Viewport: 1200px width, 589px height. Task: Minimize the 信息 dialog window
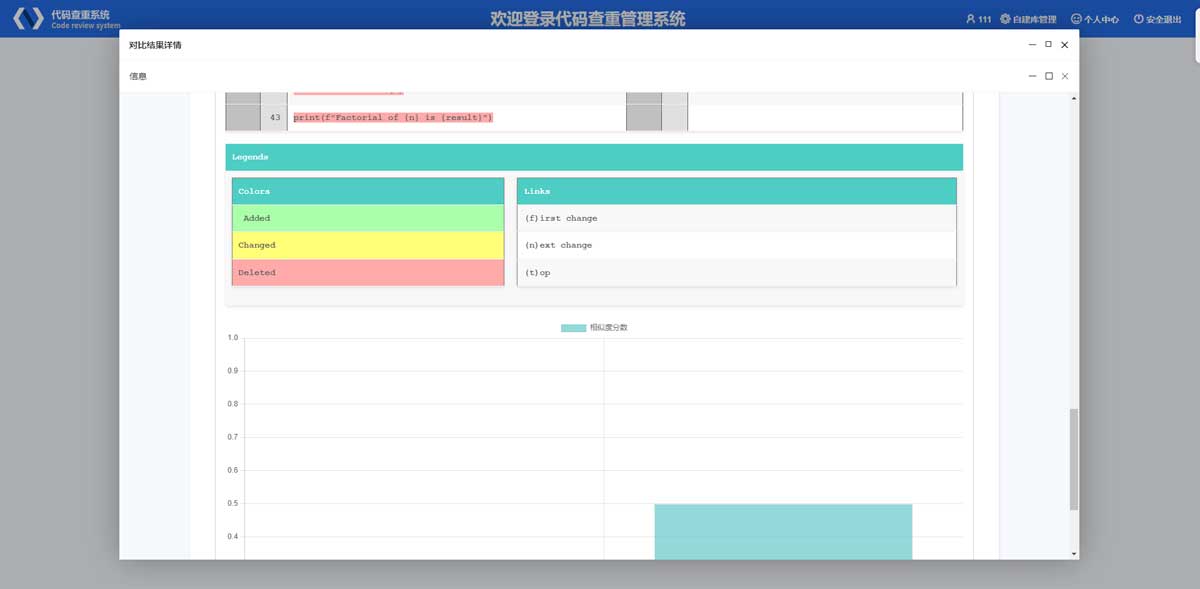point(1032,76)
